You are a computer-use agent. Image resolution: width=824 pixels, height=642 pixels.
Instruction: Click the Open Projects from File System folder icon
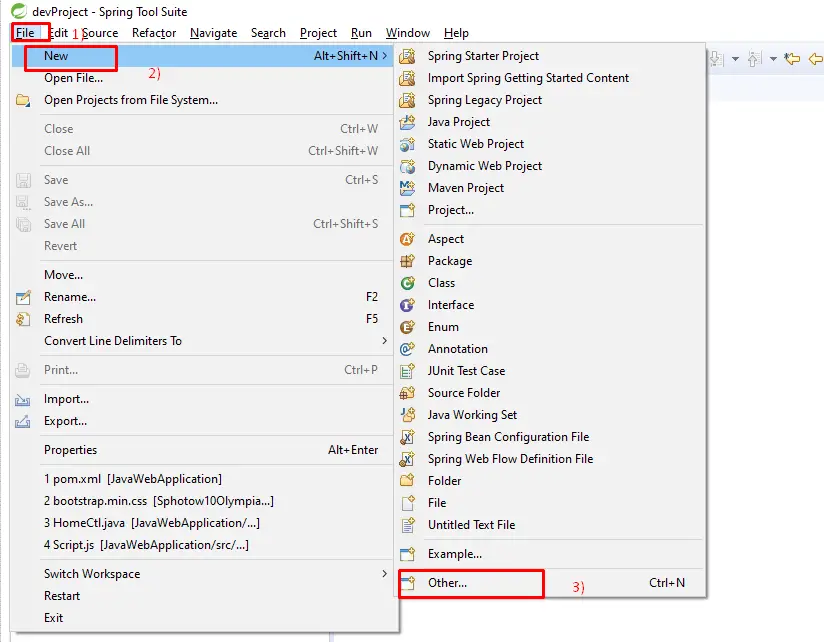pyautogui.click(x=23, y=100)
